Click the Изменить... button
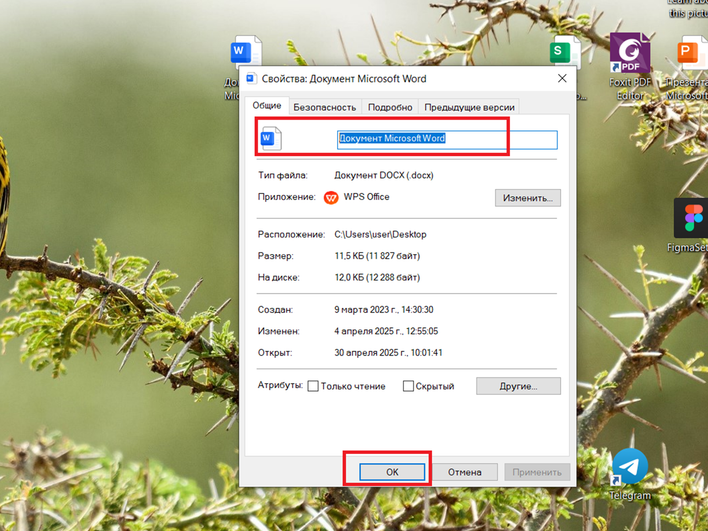This screenshot has height=531, width=708. pos(528,198)
